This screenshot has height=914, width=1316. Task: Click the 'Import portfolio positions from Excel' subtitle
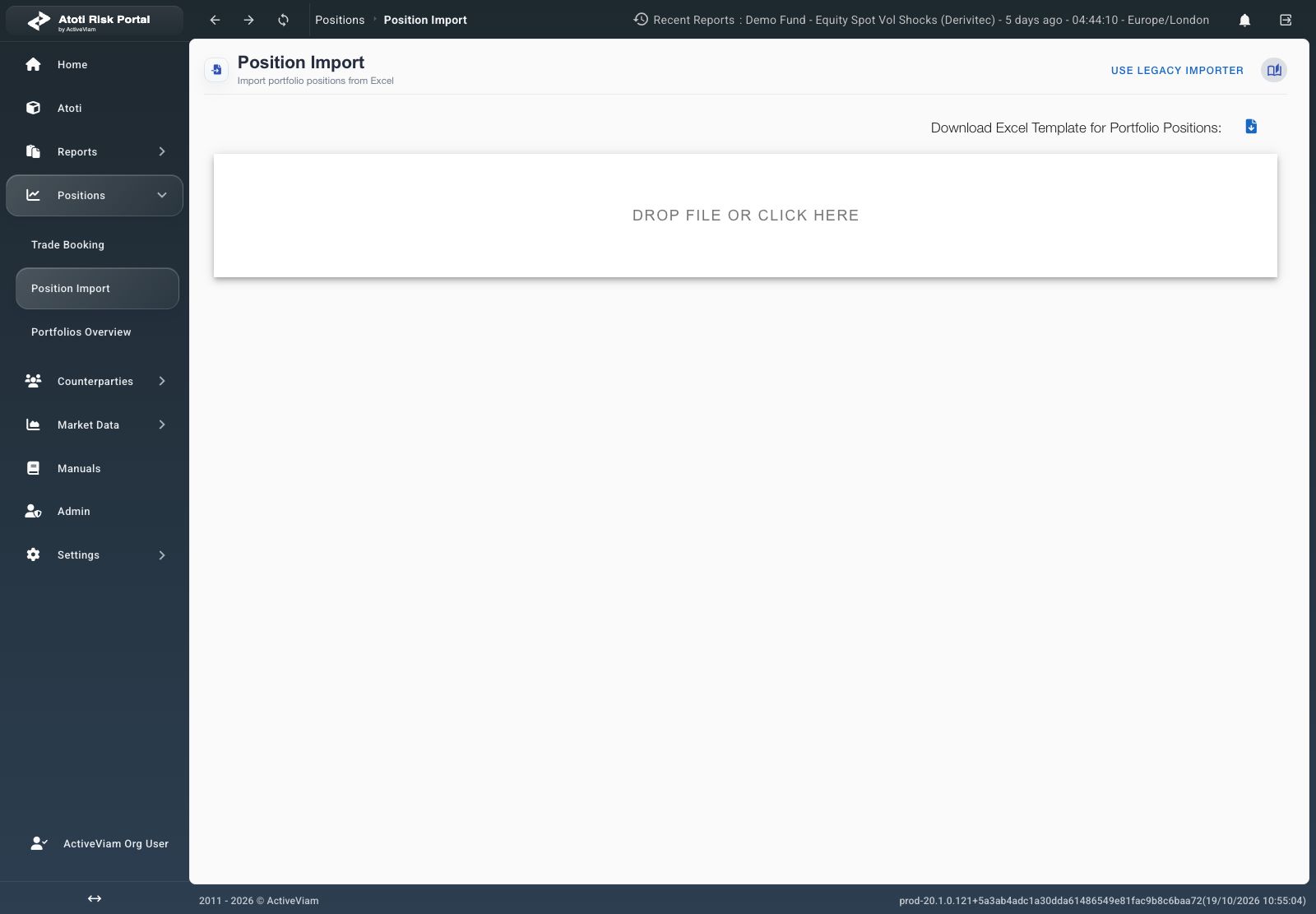click(316, 81)
